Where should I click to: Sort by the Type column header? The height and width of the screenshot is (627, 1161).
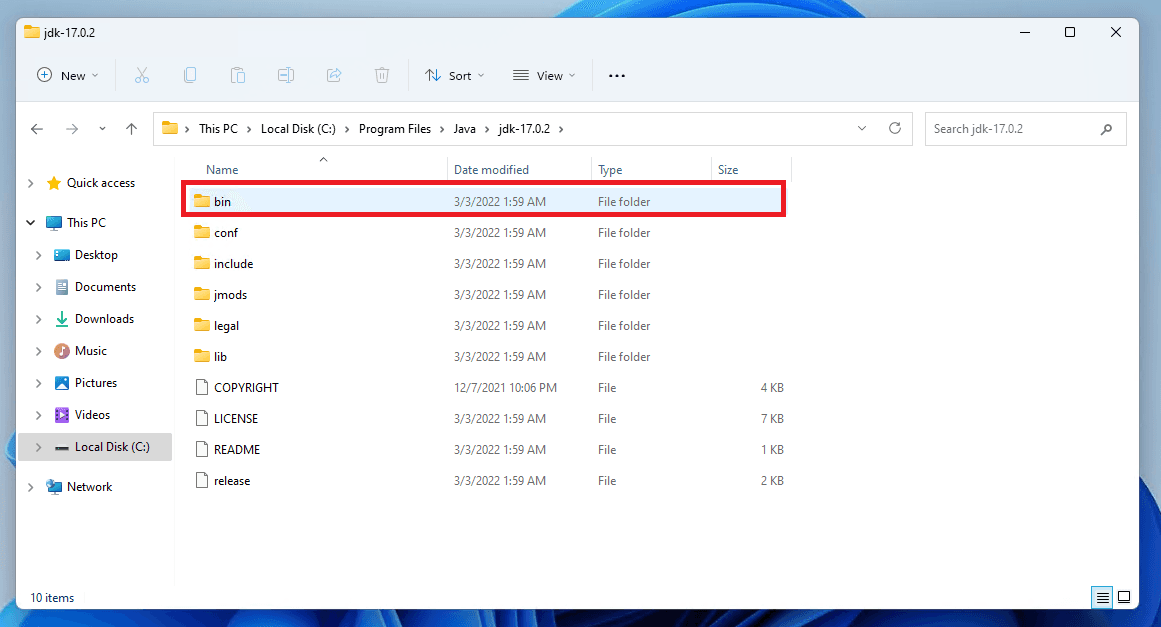point(610,170)
